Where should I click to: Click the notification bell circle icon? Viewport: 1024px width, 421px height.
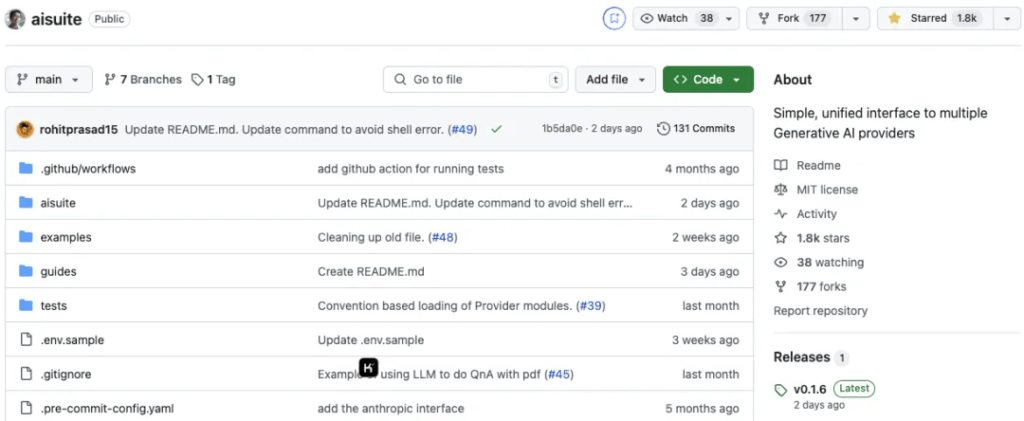coord(613,18)
